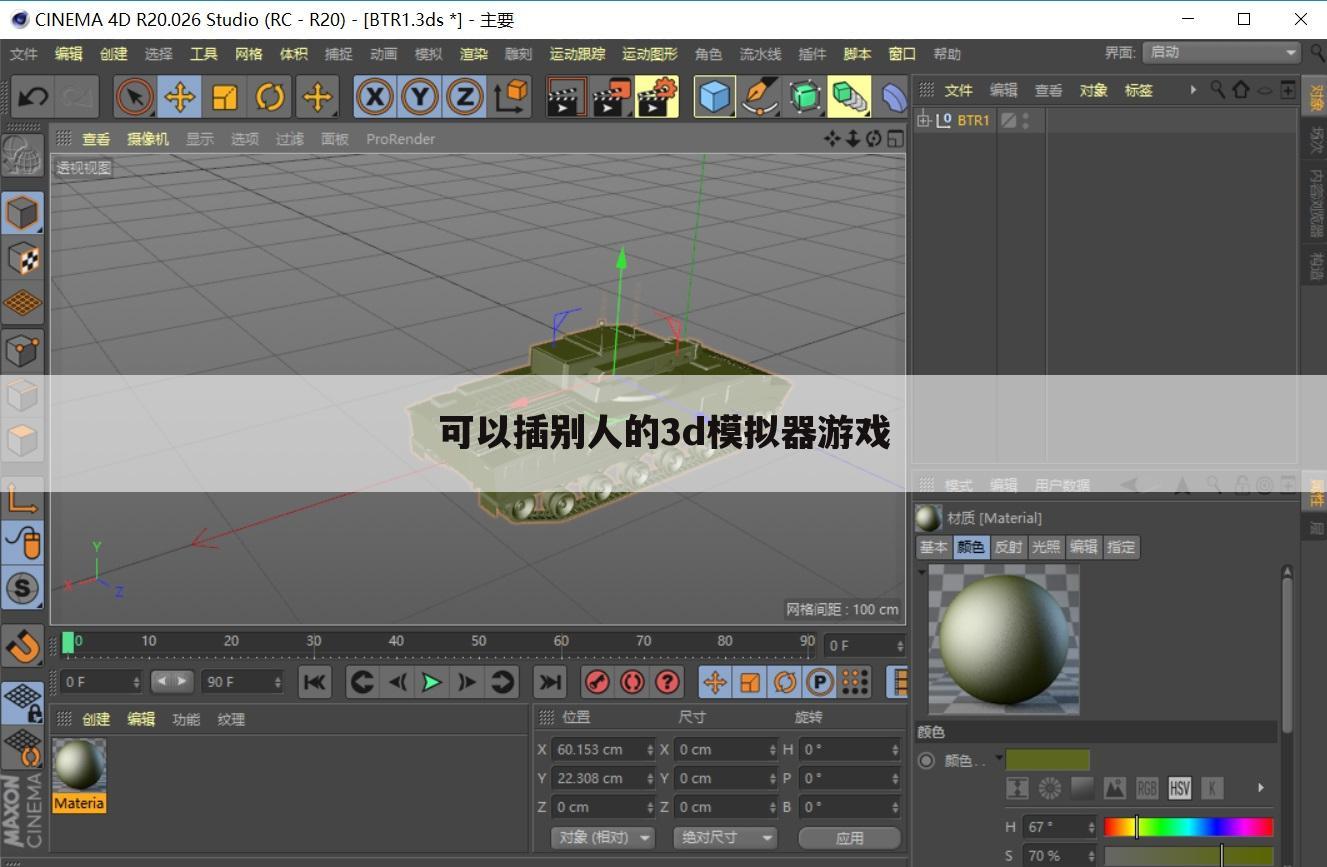Open the 模拟 menu

coord(428,54)
